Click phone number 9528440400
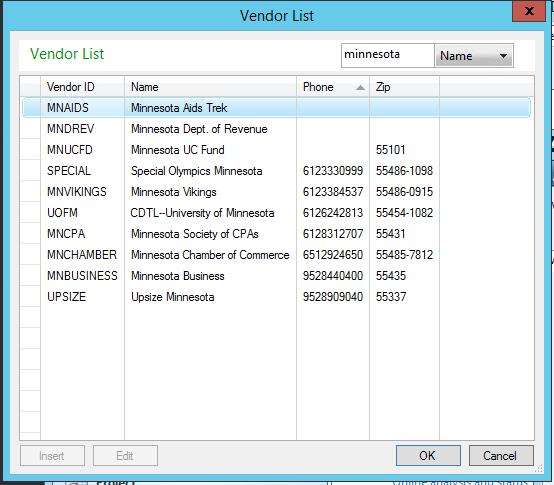 [333, 276]
